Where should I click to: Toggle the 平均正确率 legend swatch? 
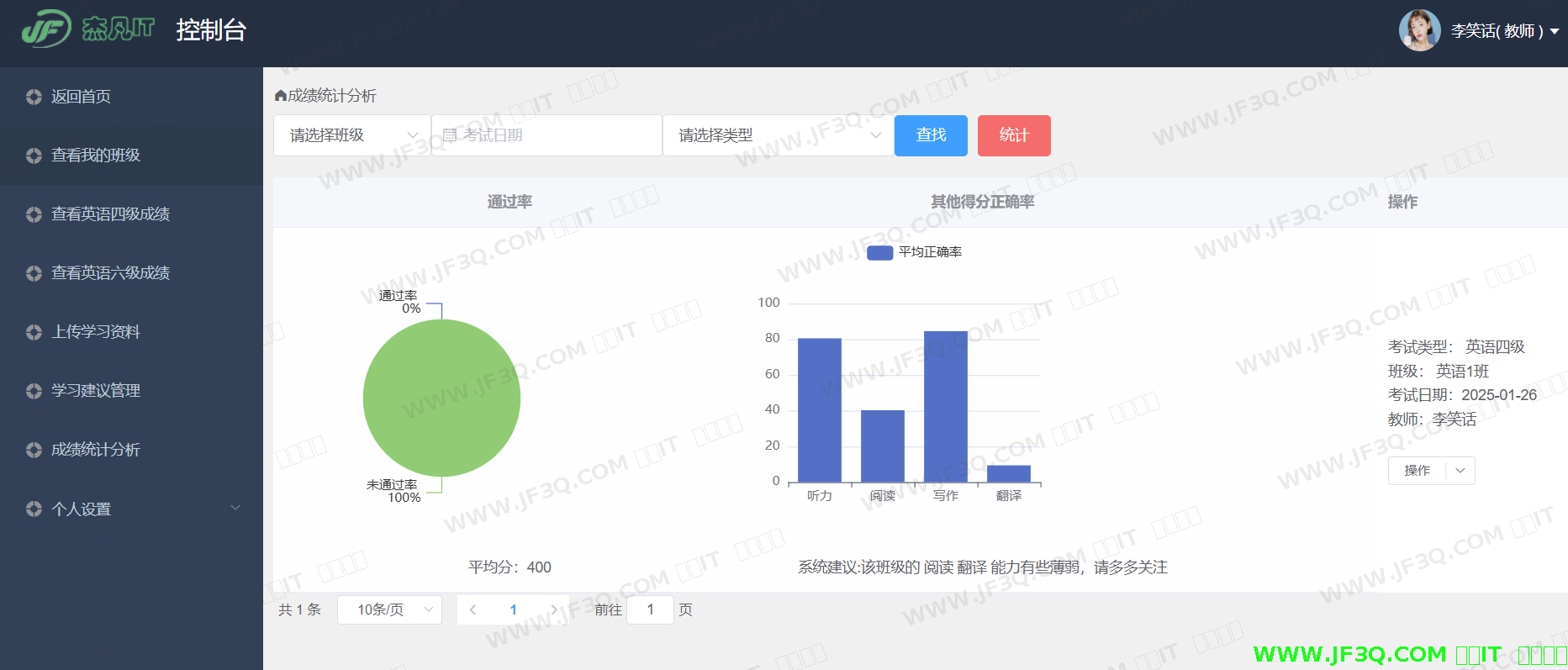(x=879, y=252)
